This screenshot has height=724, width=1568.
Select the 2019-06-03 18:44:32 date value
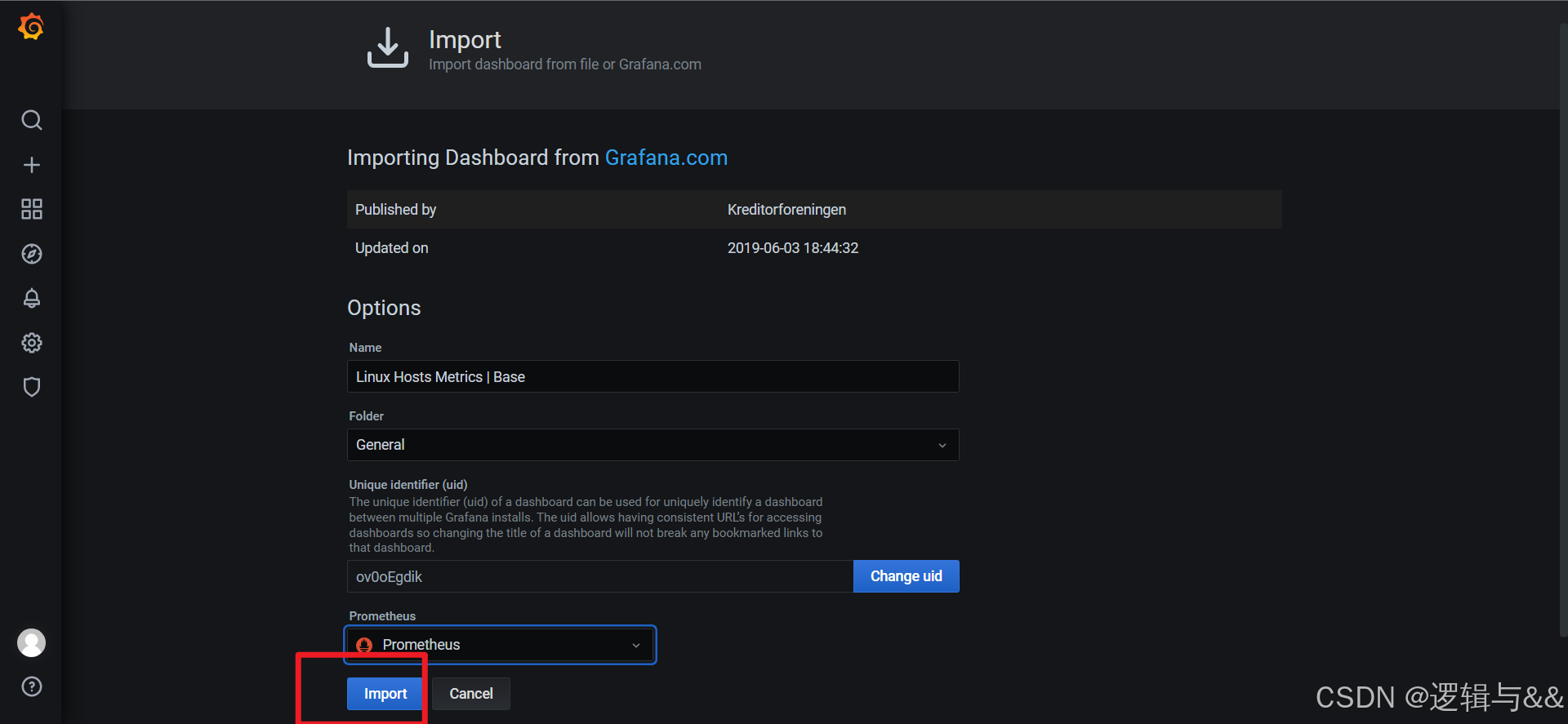click(x=793, y=248)
